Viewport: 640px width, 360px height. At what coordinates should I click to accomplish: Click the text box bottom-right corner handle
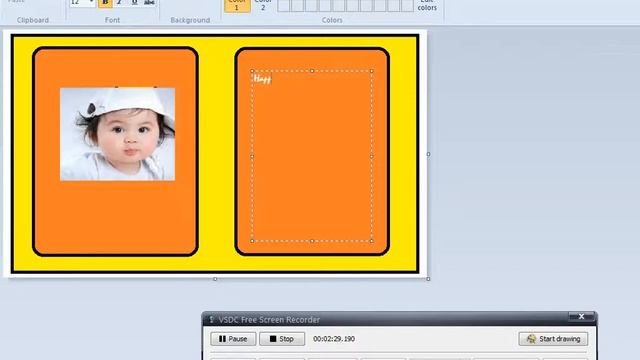coord(371,241)
